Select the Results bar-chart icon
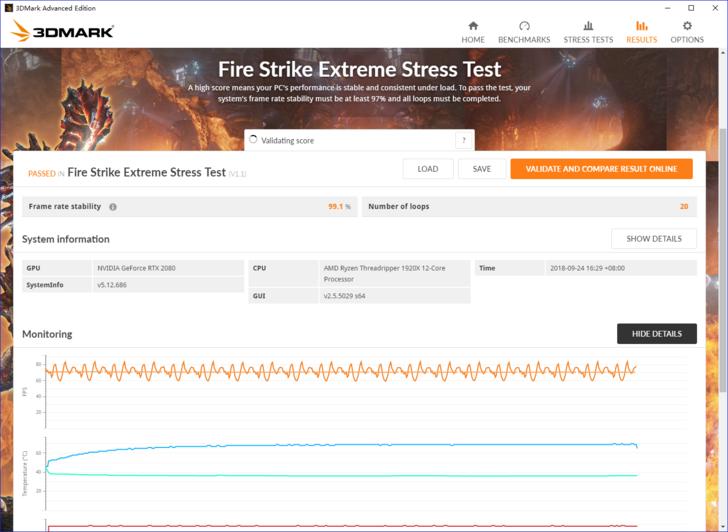 642,26
